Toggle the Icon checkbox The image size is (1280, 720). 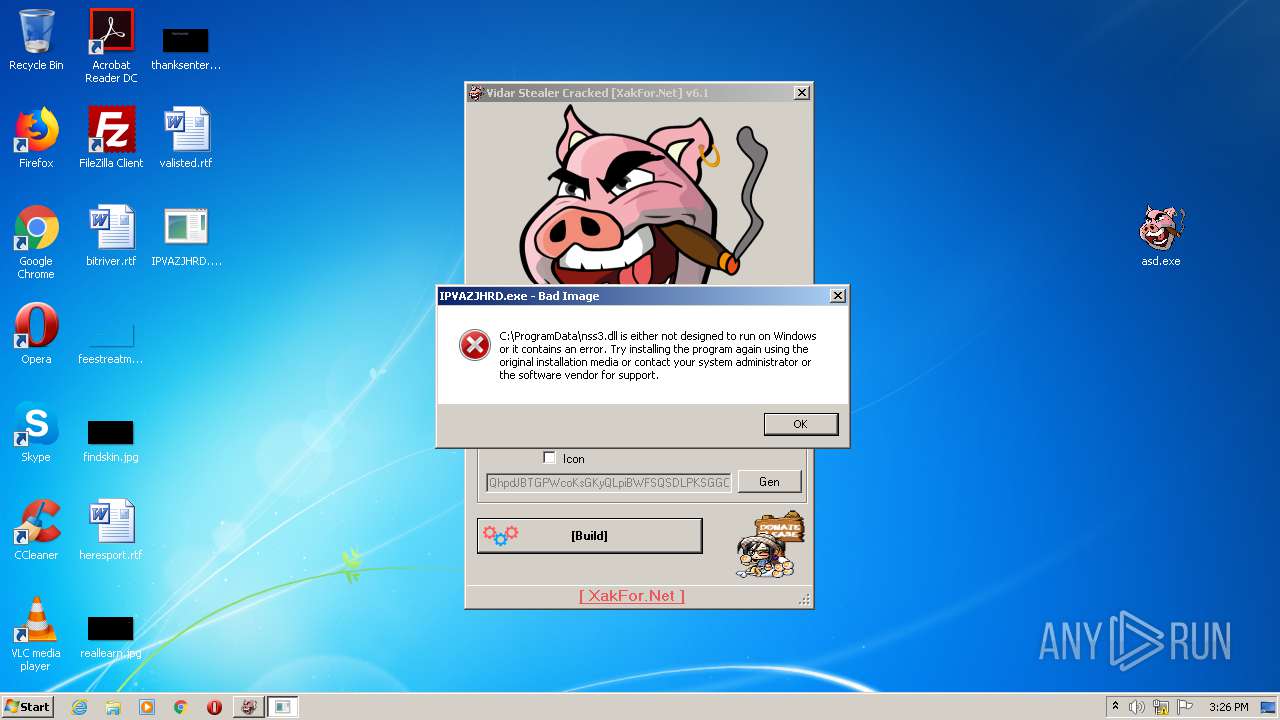point(549,458)
